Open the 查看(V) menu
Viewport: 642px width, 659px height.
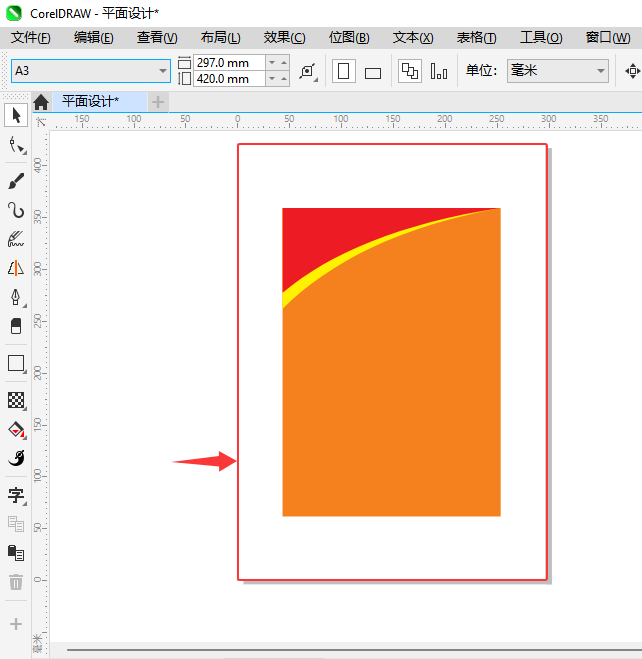157,38
